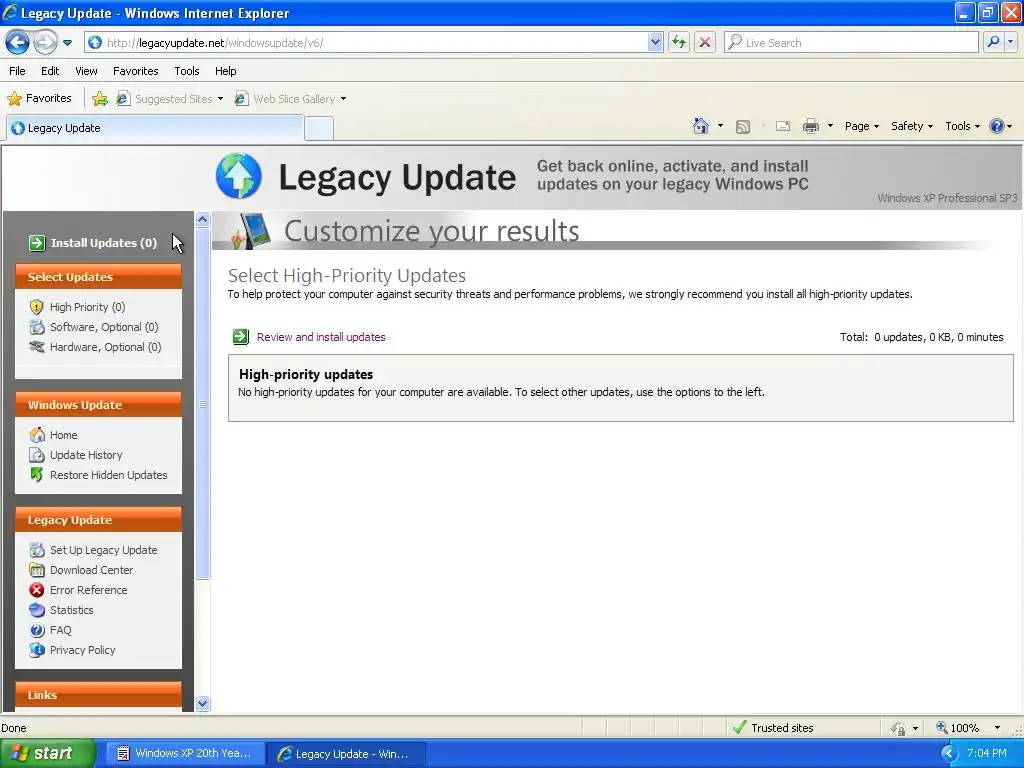Click the Privacy Policy info icon

(x=37, y=650)
